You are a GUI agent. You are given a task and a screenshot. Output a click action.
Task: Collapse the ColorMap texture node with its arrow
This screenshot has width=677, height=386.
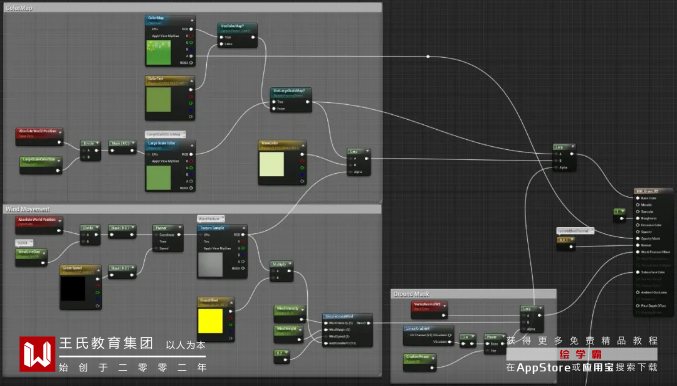pos(192,20)
